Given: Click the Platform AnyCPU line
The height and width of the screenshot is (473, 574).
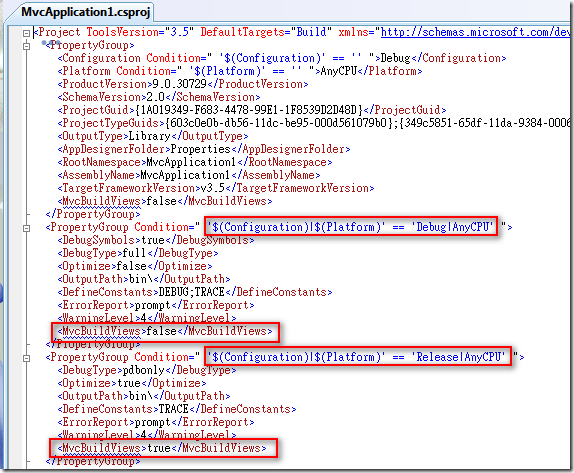Looking at the screenshot, I should 240,71.
